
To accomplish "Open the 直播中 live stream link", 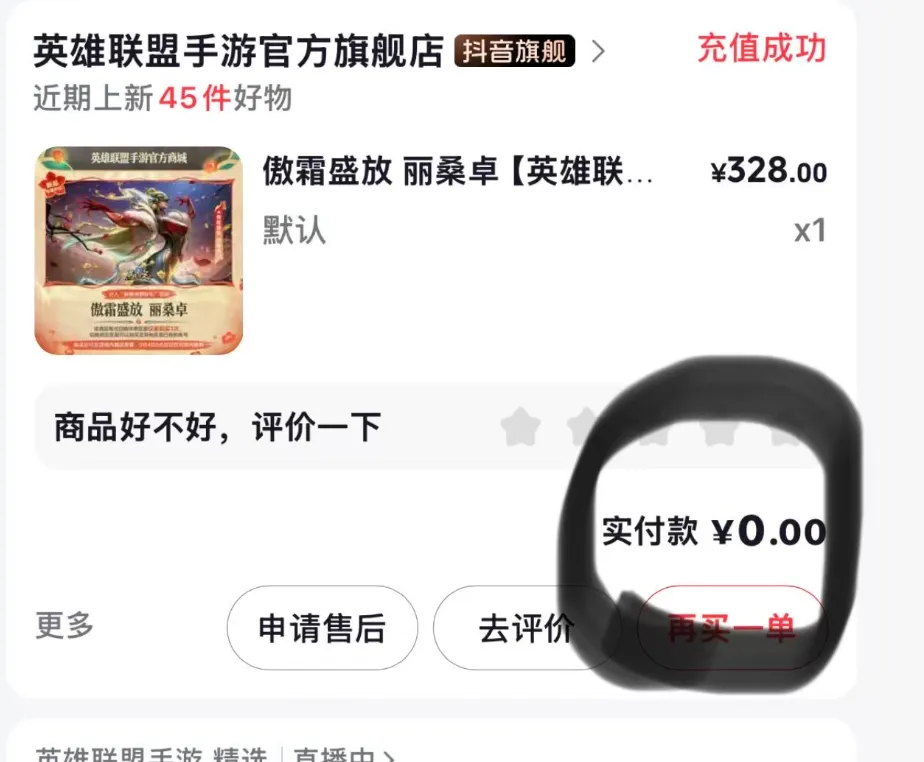I will 344,755.
